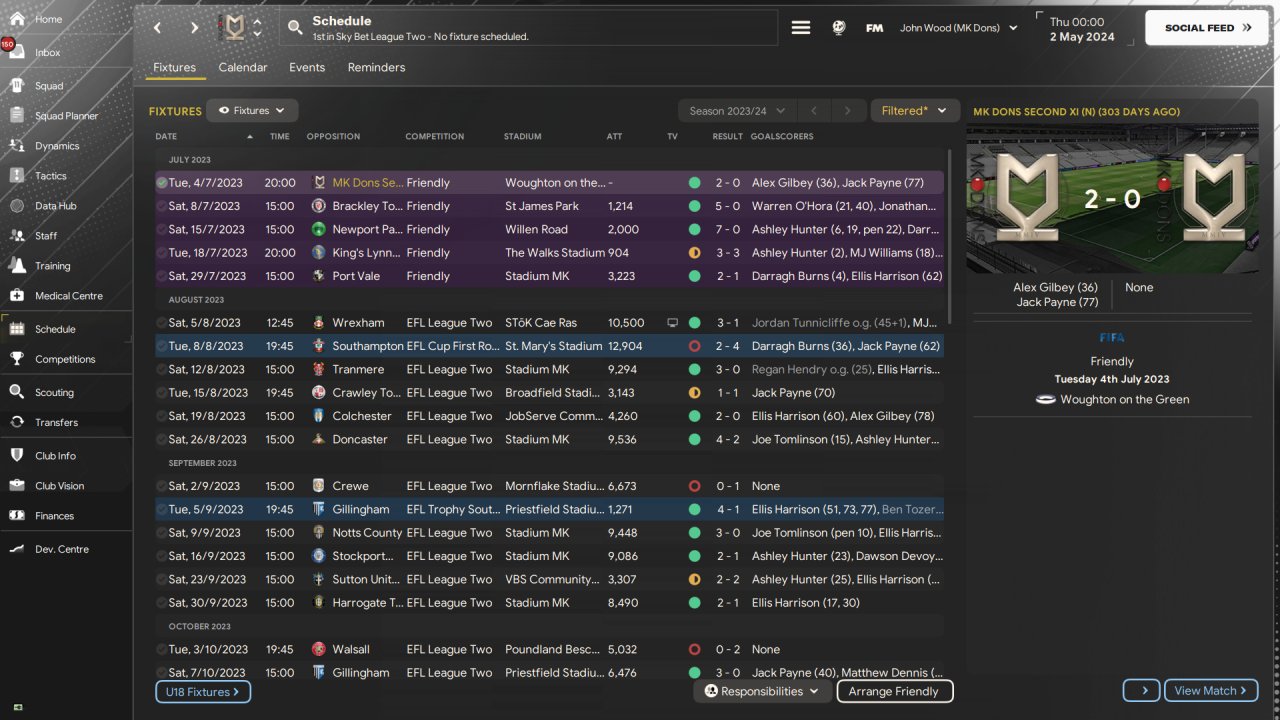1280x720 pixels.
Task: Open the Filtered dropdown
Action: tap(915, 111)
